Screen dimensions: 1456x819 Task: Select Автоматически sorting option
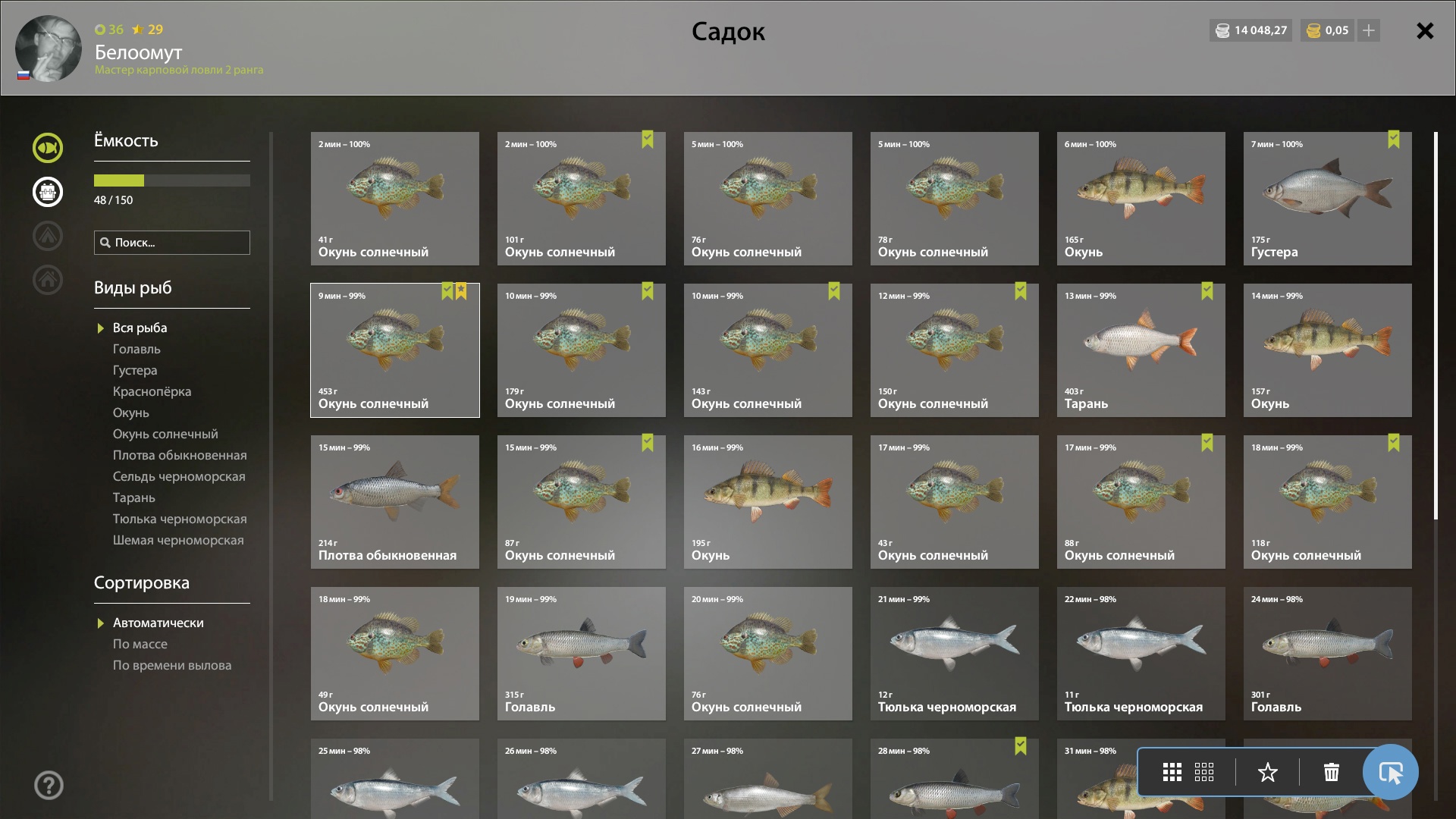[158, 623]
